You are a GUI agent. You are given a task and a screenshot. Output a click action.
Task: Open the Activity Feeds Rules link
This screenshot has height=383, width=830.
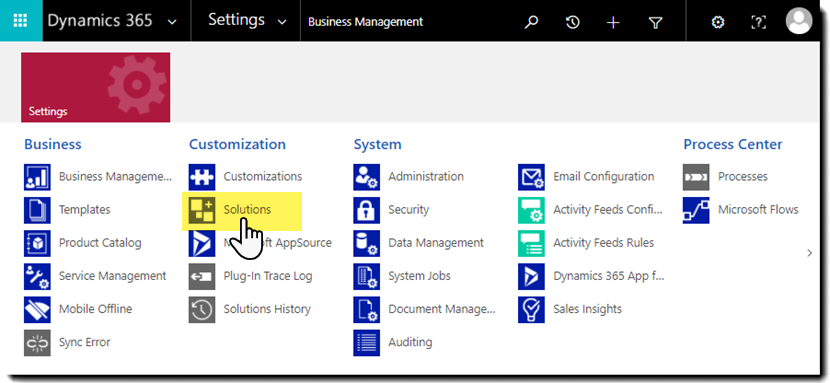(x=603, y=243)
